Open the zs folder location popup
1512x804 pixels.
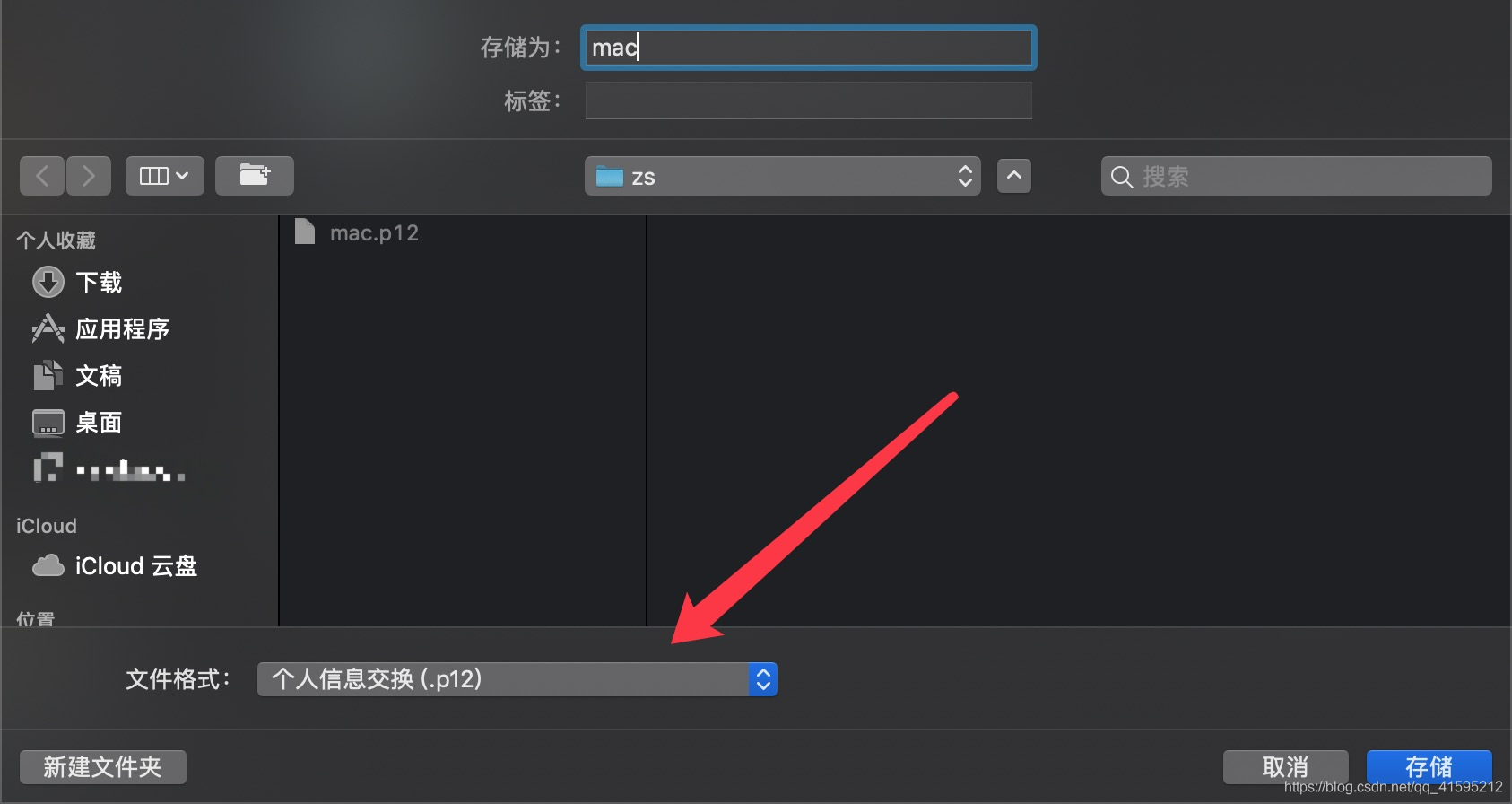782,176
